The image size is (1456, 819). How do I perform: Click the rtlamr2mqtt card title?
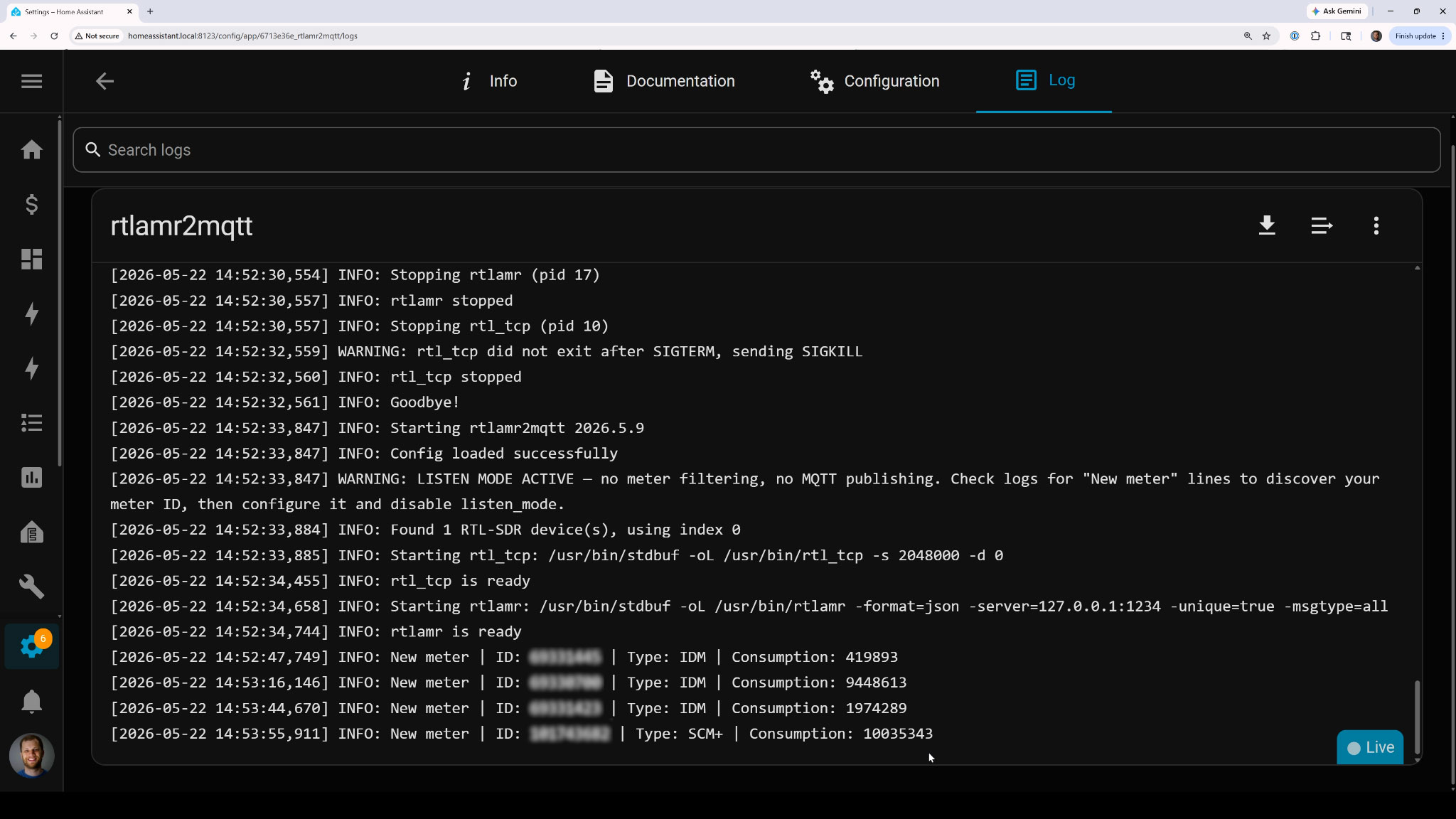[x=181, y=226]
